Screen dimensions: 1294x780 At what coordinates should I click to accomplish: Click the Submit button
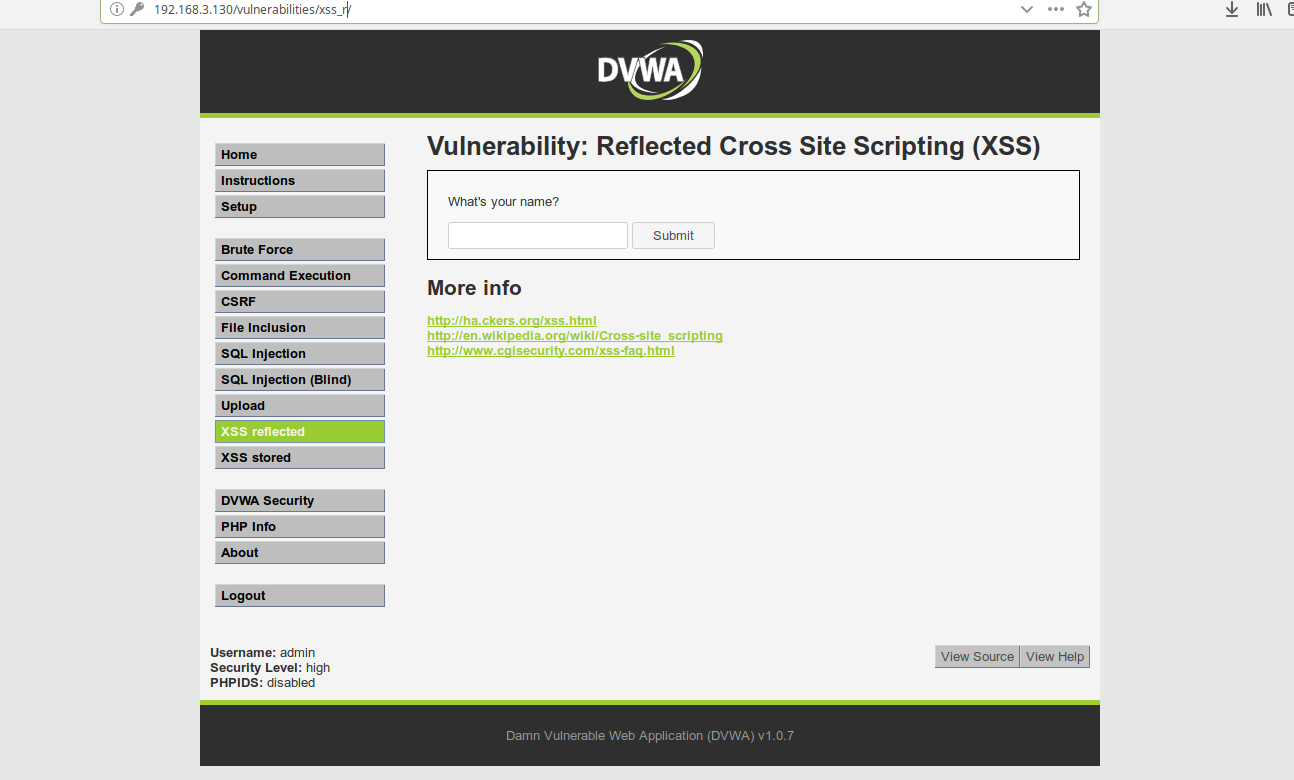click(x=673, y=236)
